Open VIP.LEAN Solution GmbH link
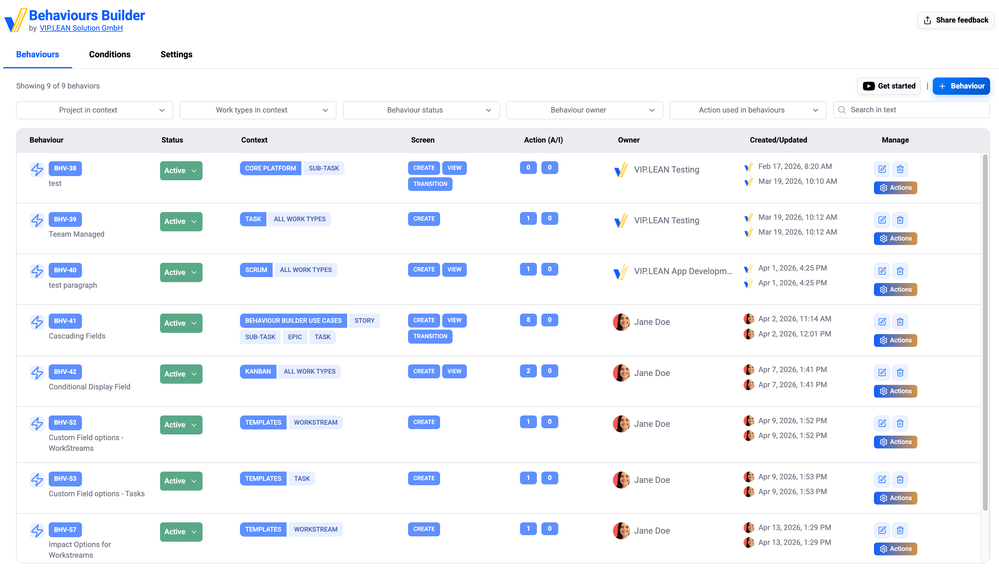This screenshot has width=999, height=569. click(x=81, y=28)
